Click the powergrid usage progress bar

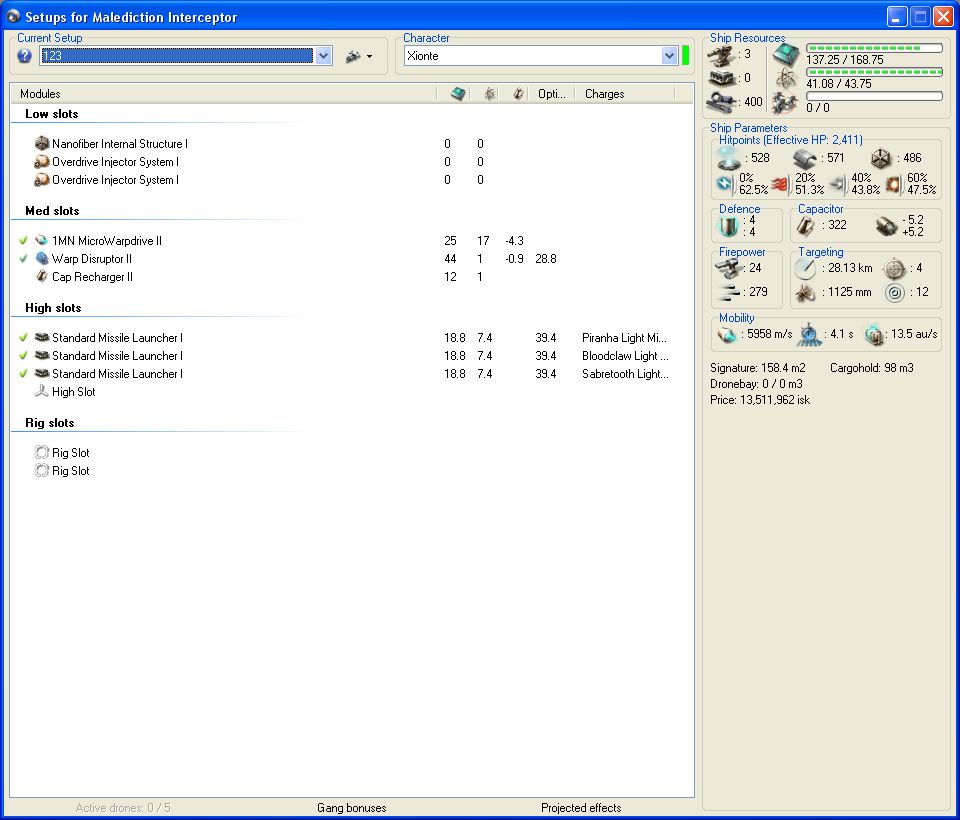[874, 72]
